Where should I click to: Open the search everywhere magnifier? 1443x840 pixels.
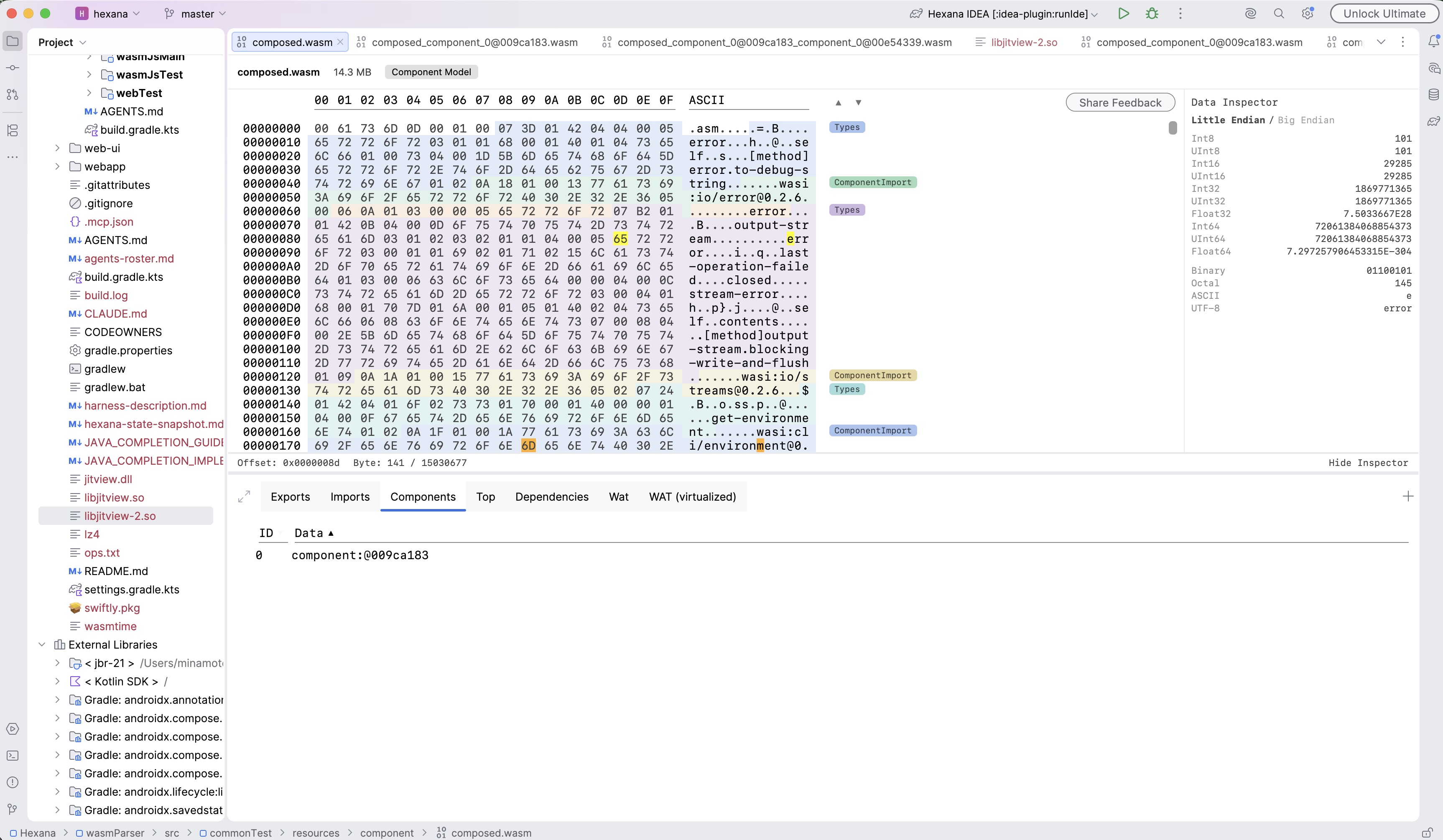point(1279,14)
